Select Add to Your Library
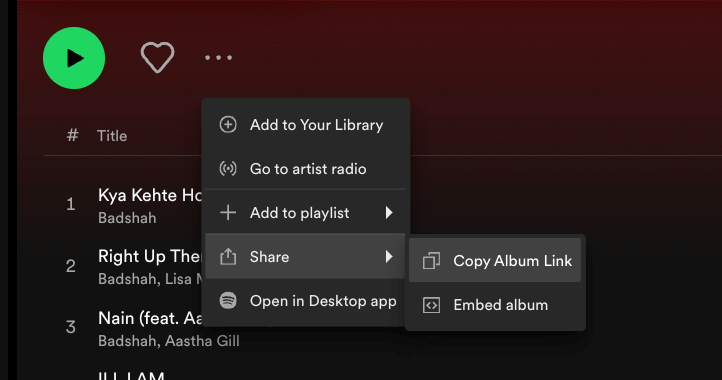Screen dimensions: 722x380 [306, 125]
